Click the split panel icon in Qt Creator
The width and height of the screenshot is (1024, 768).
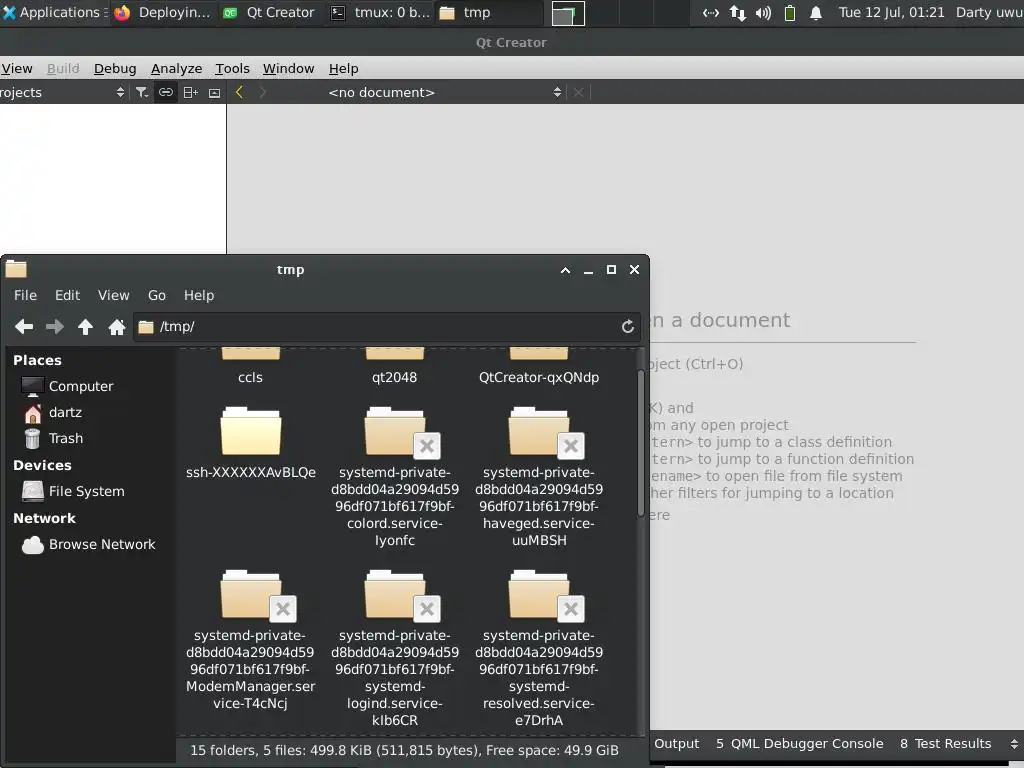[190, 93]
